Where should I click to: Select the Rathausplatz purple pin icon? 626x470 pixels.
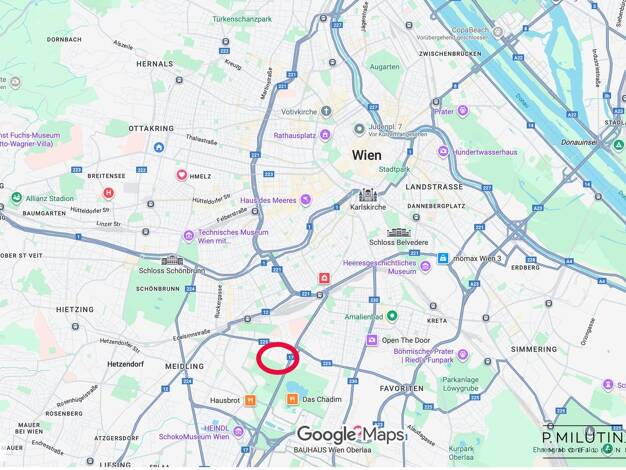pos(325,135)
